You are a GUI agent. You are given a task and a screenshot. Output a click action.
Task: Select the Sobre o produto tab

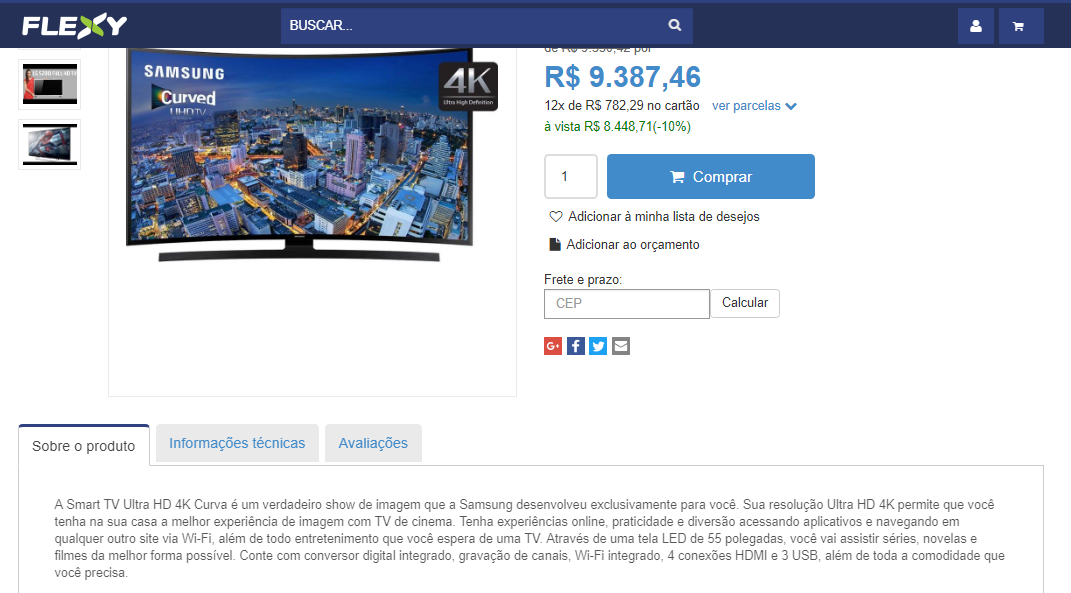point(83,446)
